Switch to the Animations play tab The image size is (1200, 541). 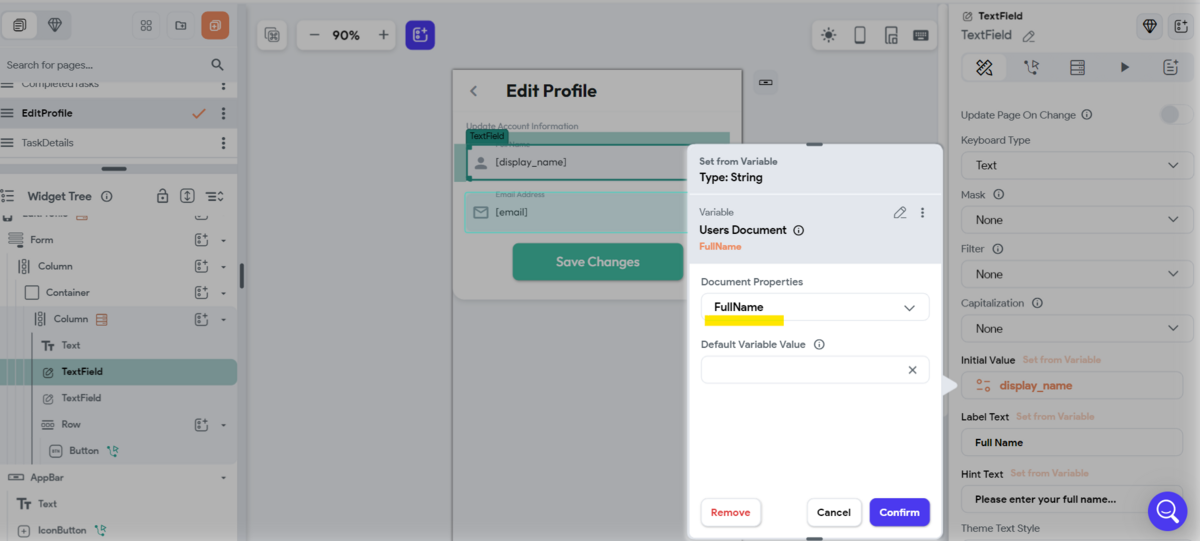point(1124,67)
